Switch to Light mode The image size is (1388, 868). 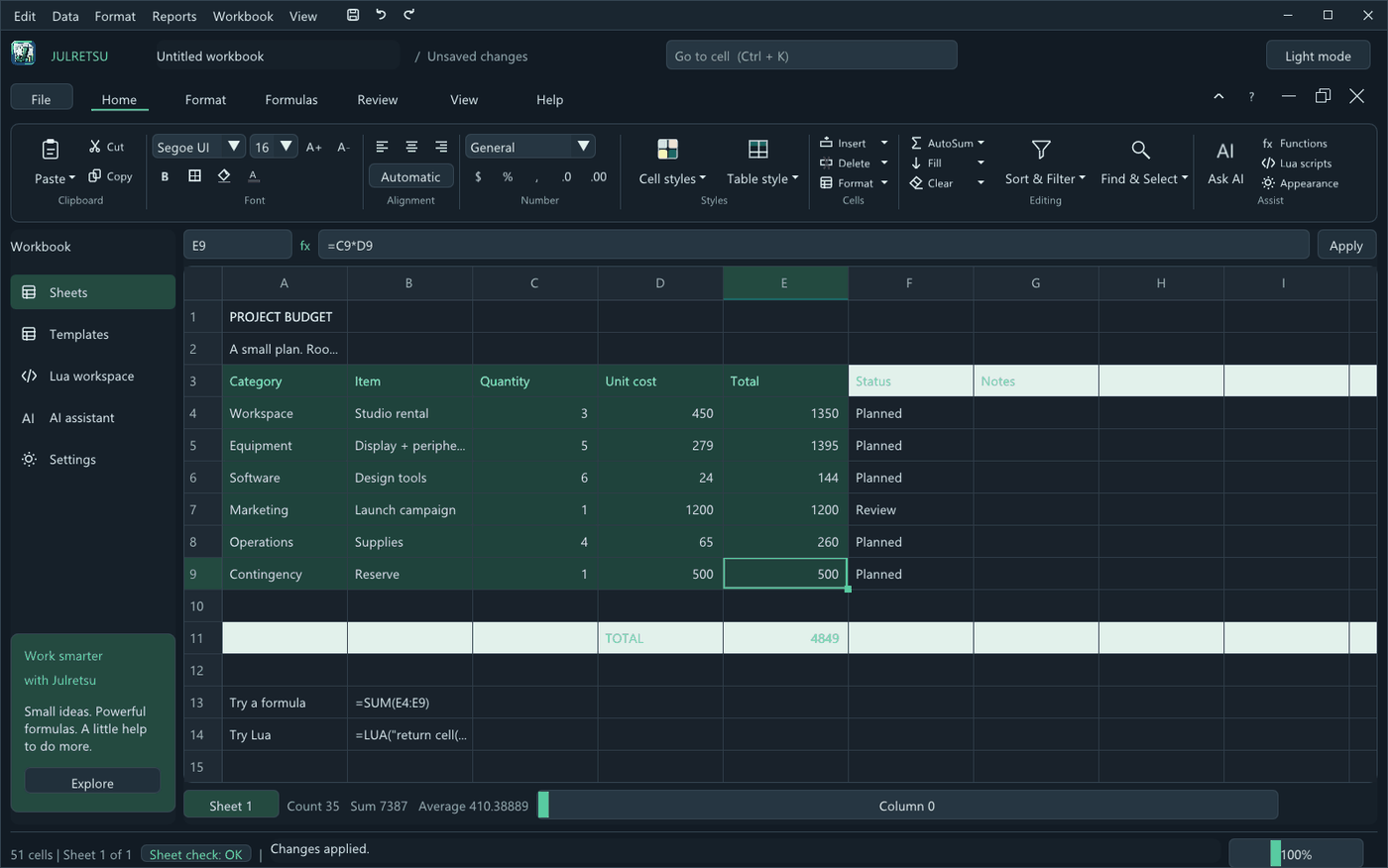click(1318, 56)
